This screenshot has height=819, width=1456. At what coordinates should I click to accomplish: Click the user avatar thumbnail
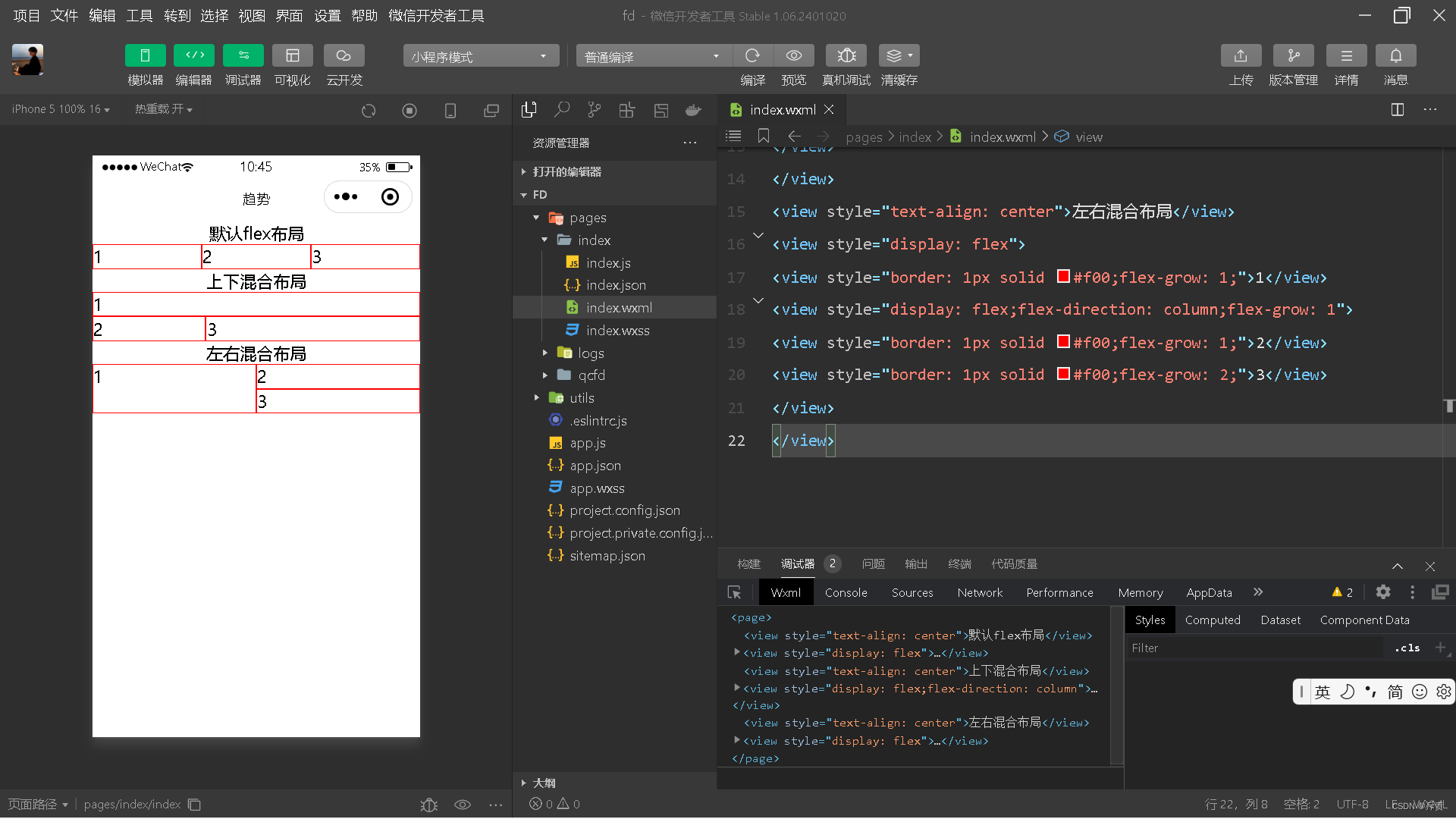tap(27, 59)
